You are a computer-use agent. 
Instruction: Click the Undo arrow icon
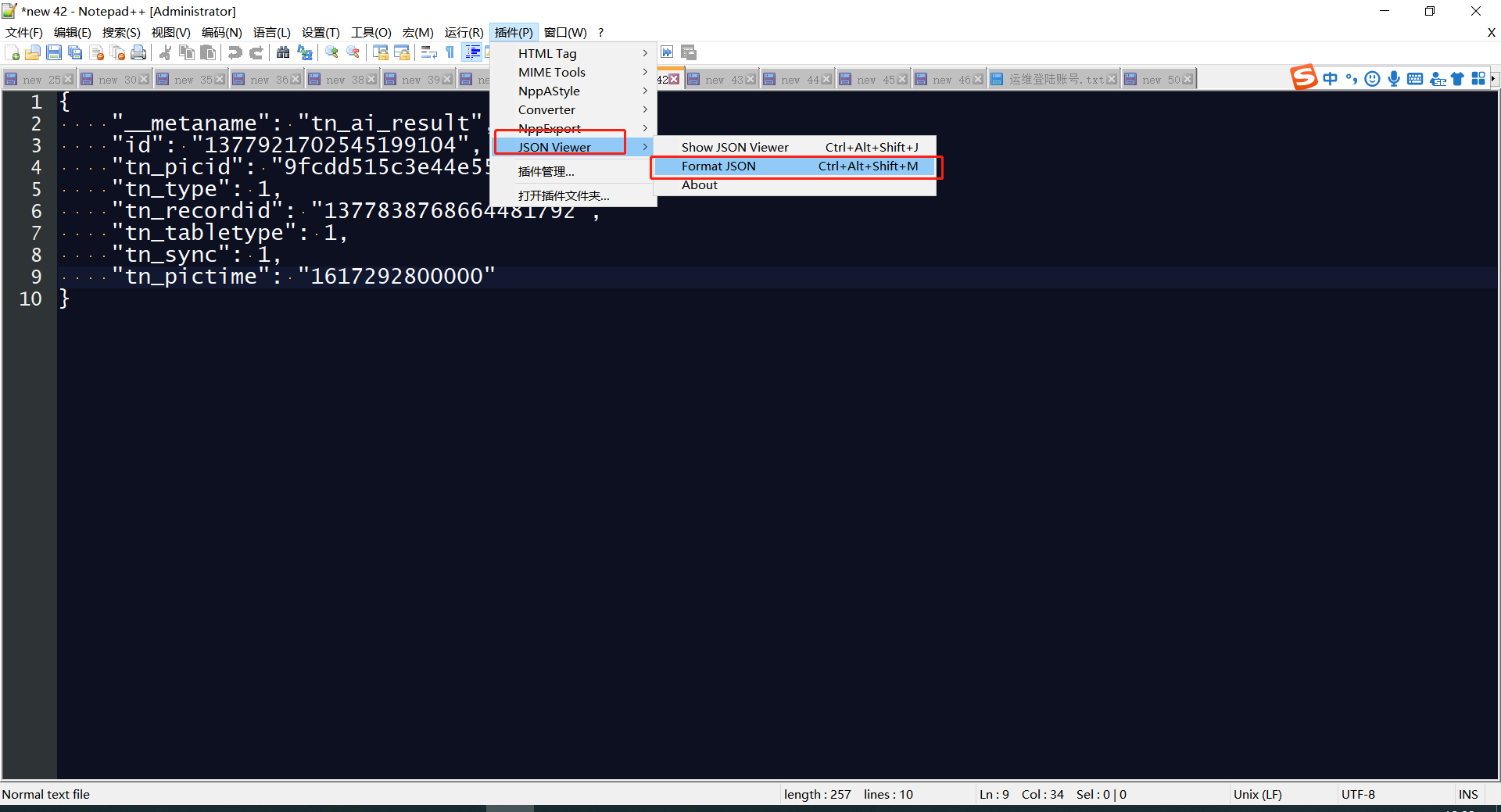(235, 52)
